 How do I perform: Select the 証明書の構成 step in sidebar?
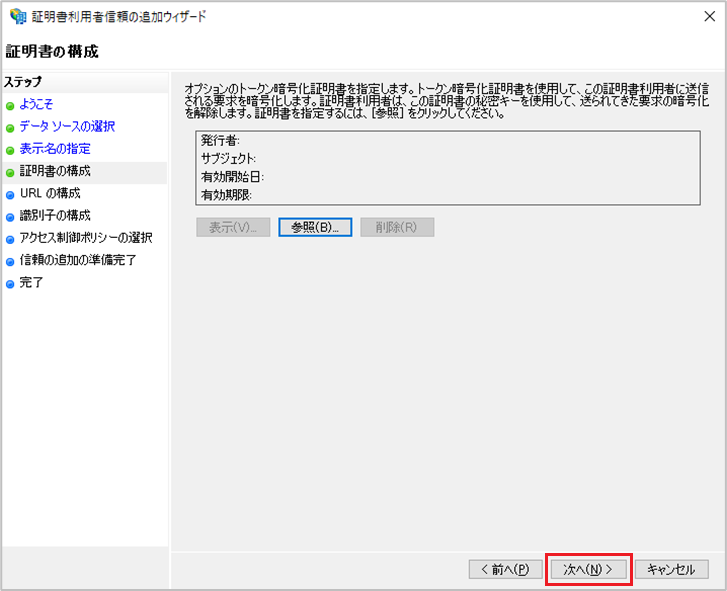pos(55,171)
